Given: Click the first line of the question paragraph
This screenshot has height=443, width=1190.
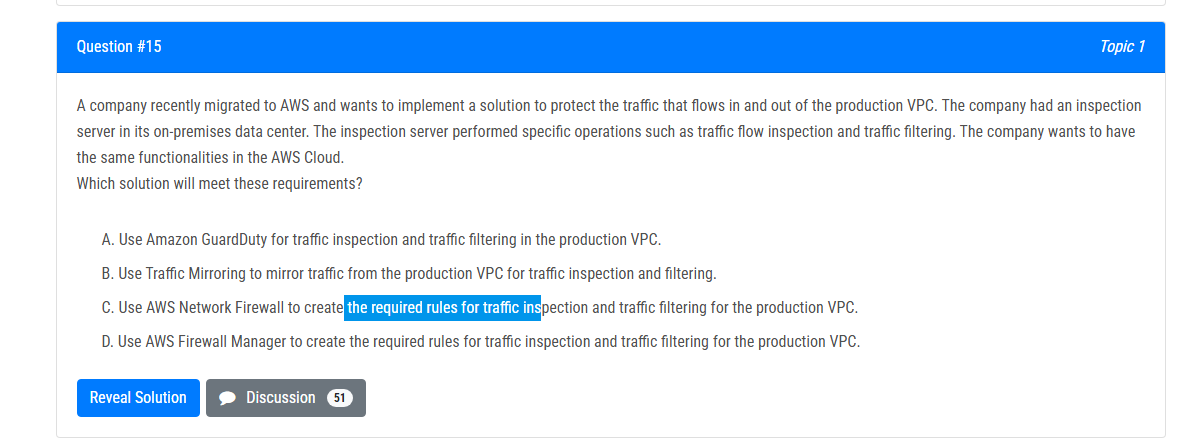Looking at the screenshot, I should (609, 105).
